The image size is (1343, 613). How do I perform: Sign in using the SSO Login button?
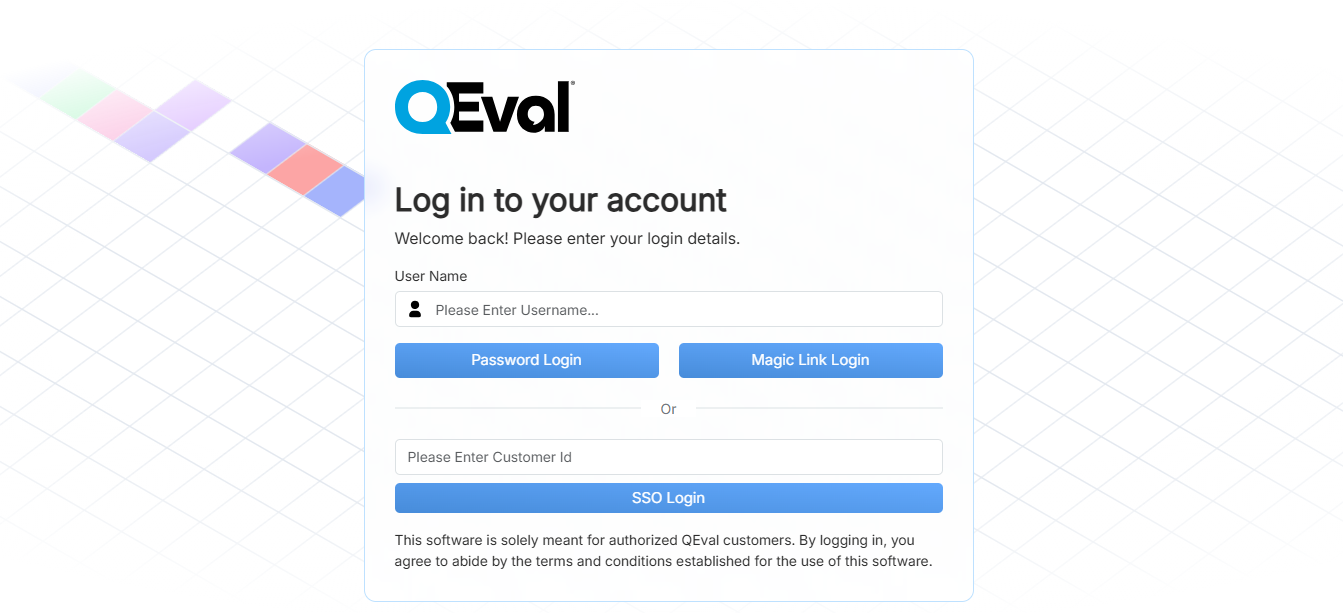pos(669,498)
